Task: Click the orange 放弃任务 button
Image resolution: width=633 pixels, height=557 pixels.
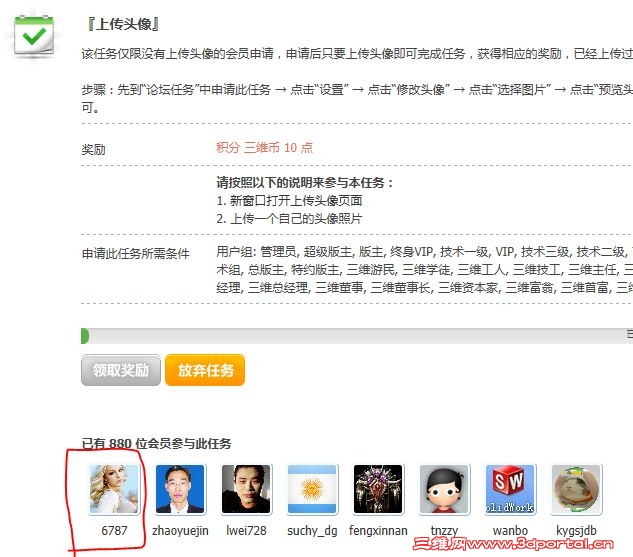Action: (x=205, y=370)
